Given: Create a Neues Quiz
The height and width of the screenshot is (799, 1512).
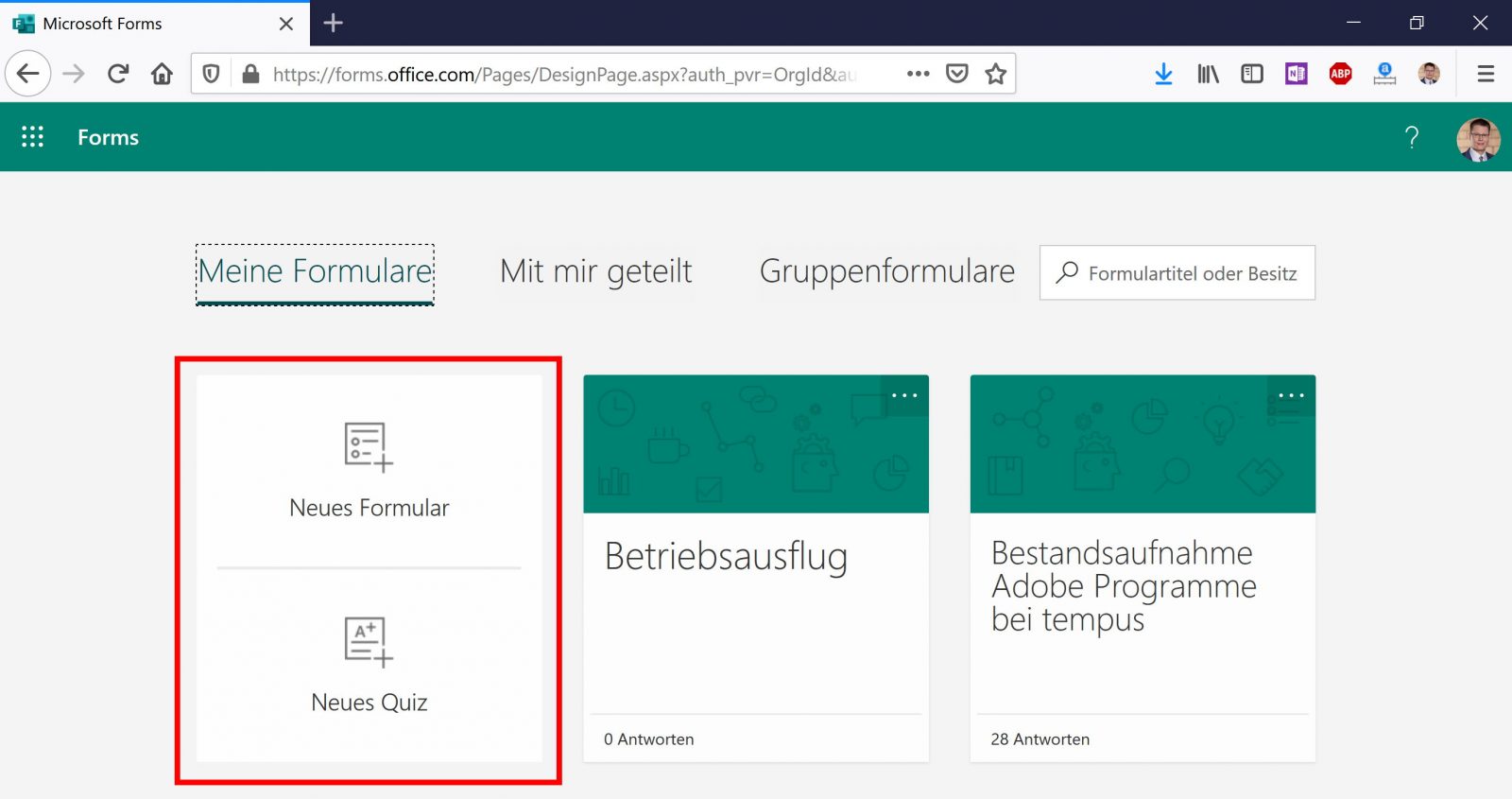Looking at the screenshot, I should tap(369, 666).
